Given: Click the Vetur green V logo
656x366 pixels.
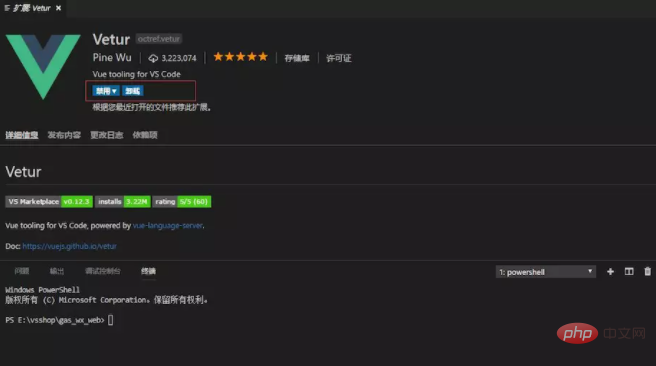Looking at the screenshot, I should tap(43, 67).
